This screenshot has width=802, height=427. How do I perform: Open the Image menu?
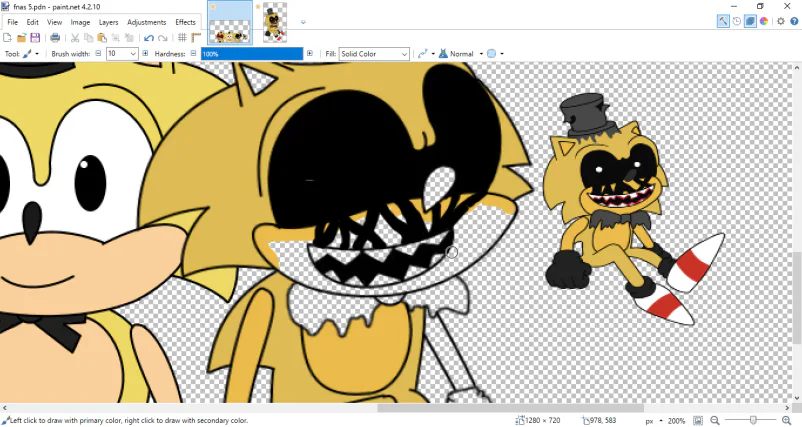click(80, 22)
